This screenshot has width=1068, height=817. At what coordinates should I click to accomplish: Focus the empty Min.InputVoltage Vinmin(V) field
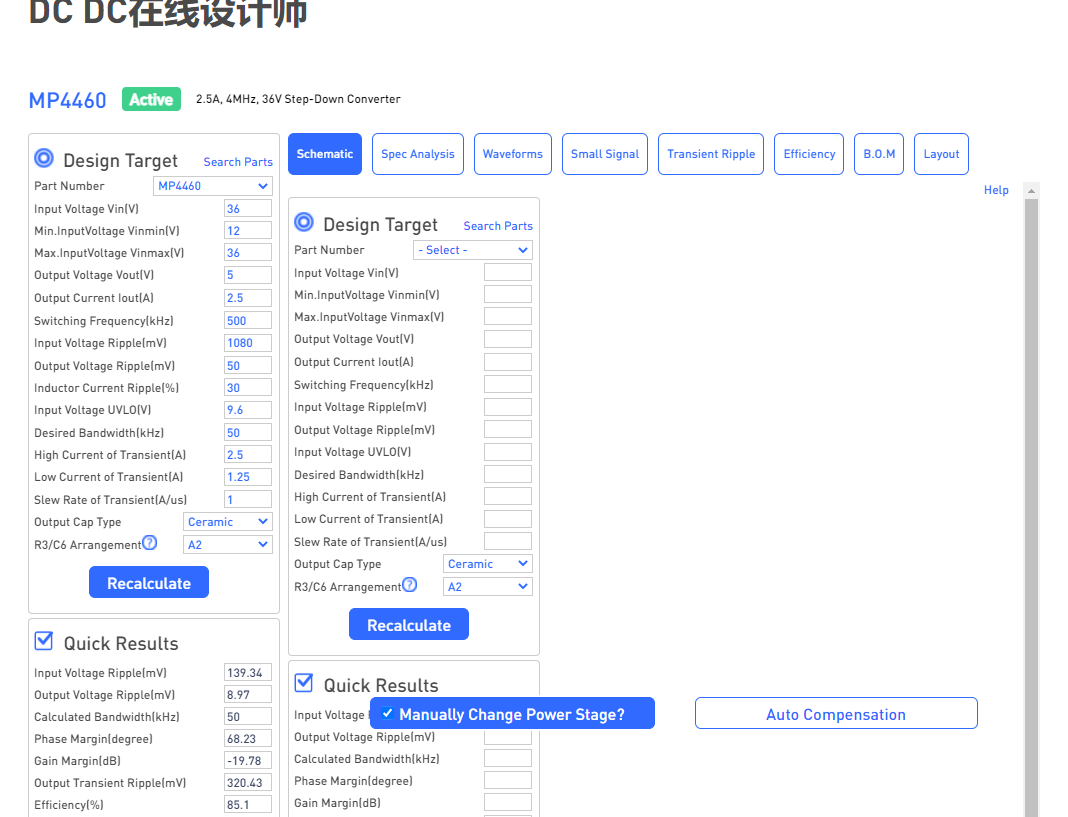(508, 294)
